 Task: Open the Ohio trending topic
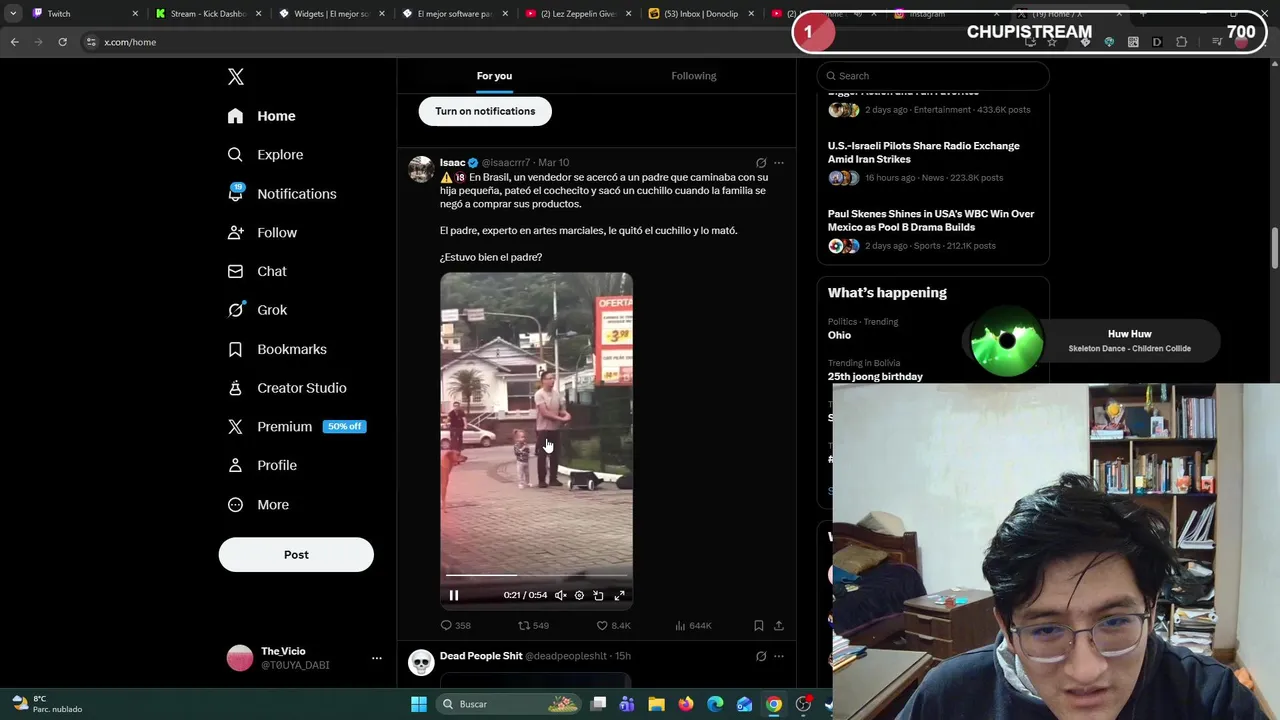839,335
